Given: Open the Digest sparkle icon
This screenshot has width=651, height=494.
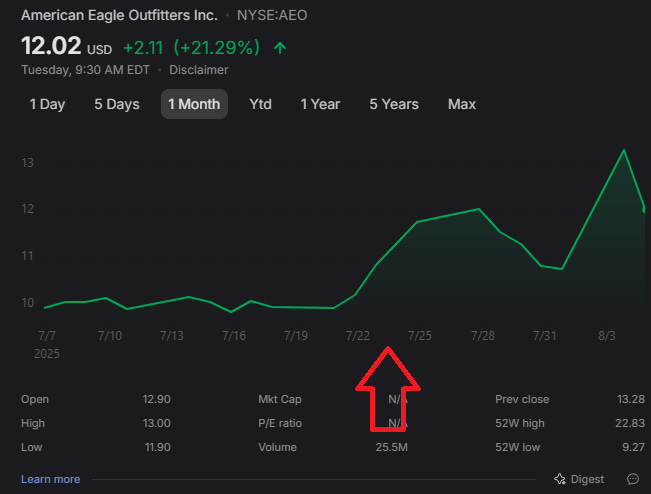Looking at the screenshot, I should [x=560, y=479].
